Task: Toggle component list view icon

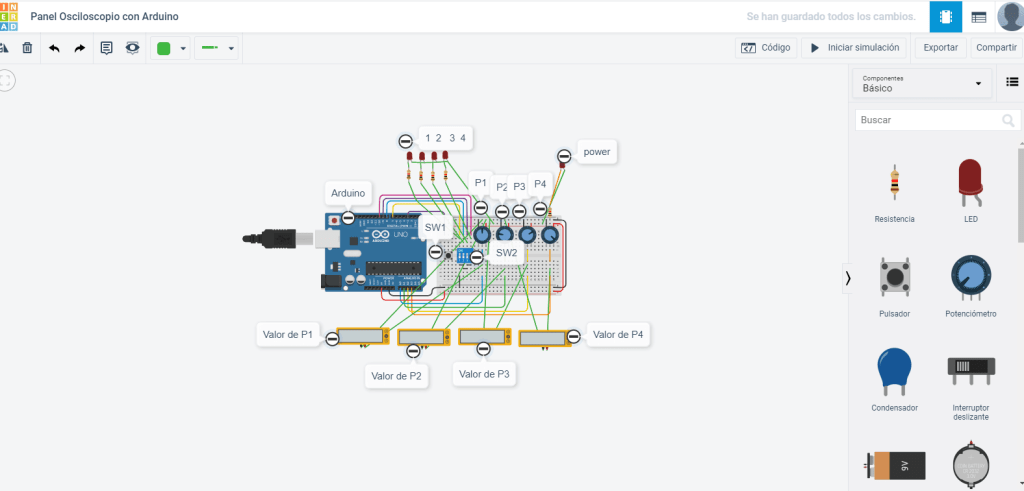Action: [x=1012, y=83]
